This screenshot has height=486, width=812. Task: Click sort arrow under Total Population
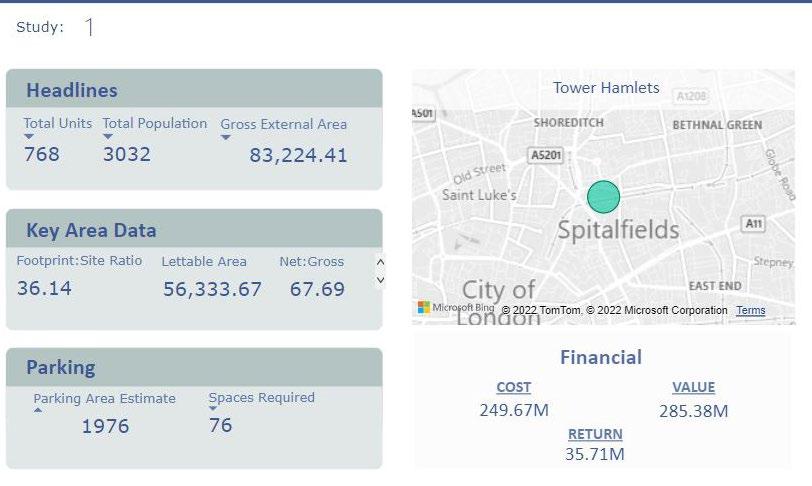click(x=108, y=137)
